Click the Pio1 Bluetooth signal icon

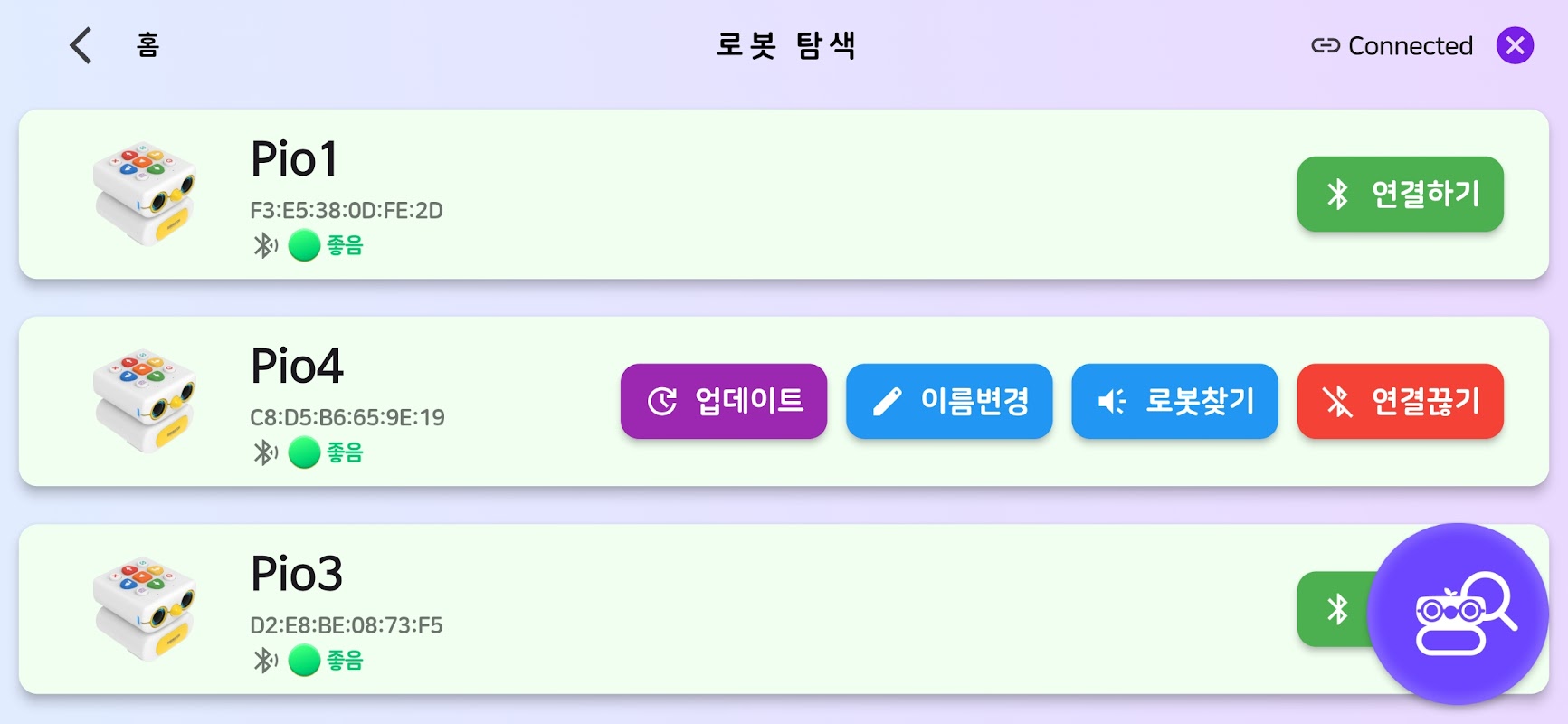(x=264, y=245)
